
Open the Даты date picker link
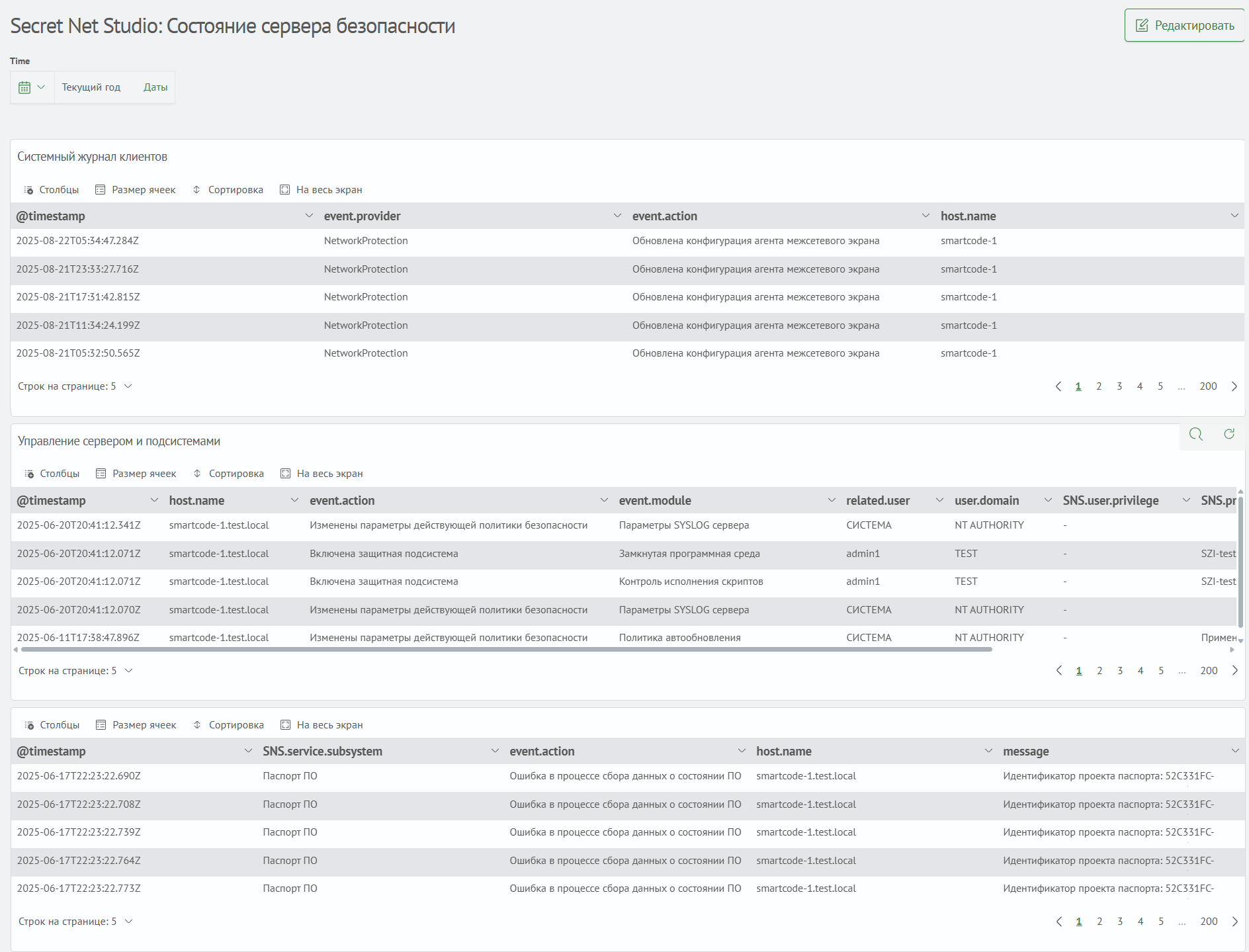pyautogui.click(x=155, y=87)
